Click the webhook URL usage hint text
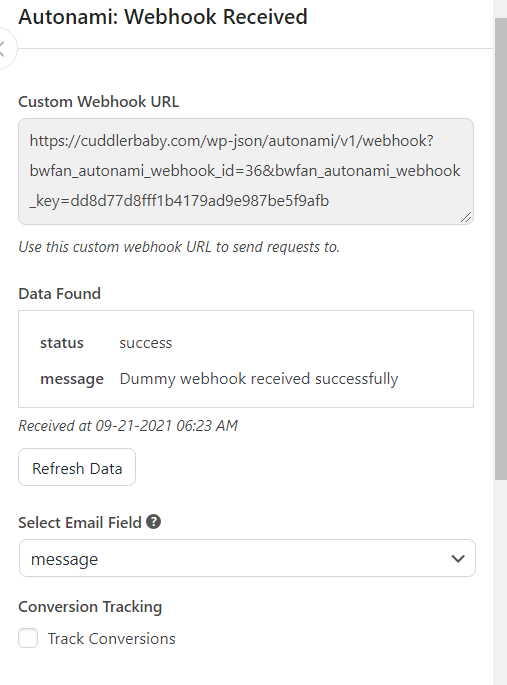The height and width of the screenshot is (685, 507). pyautogui.click(x=179, y=247)
